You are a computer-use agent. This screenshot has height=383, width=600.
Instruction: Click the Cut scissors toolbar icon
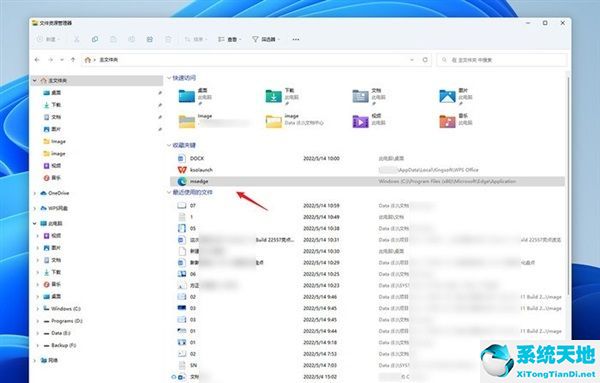77,39
